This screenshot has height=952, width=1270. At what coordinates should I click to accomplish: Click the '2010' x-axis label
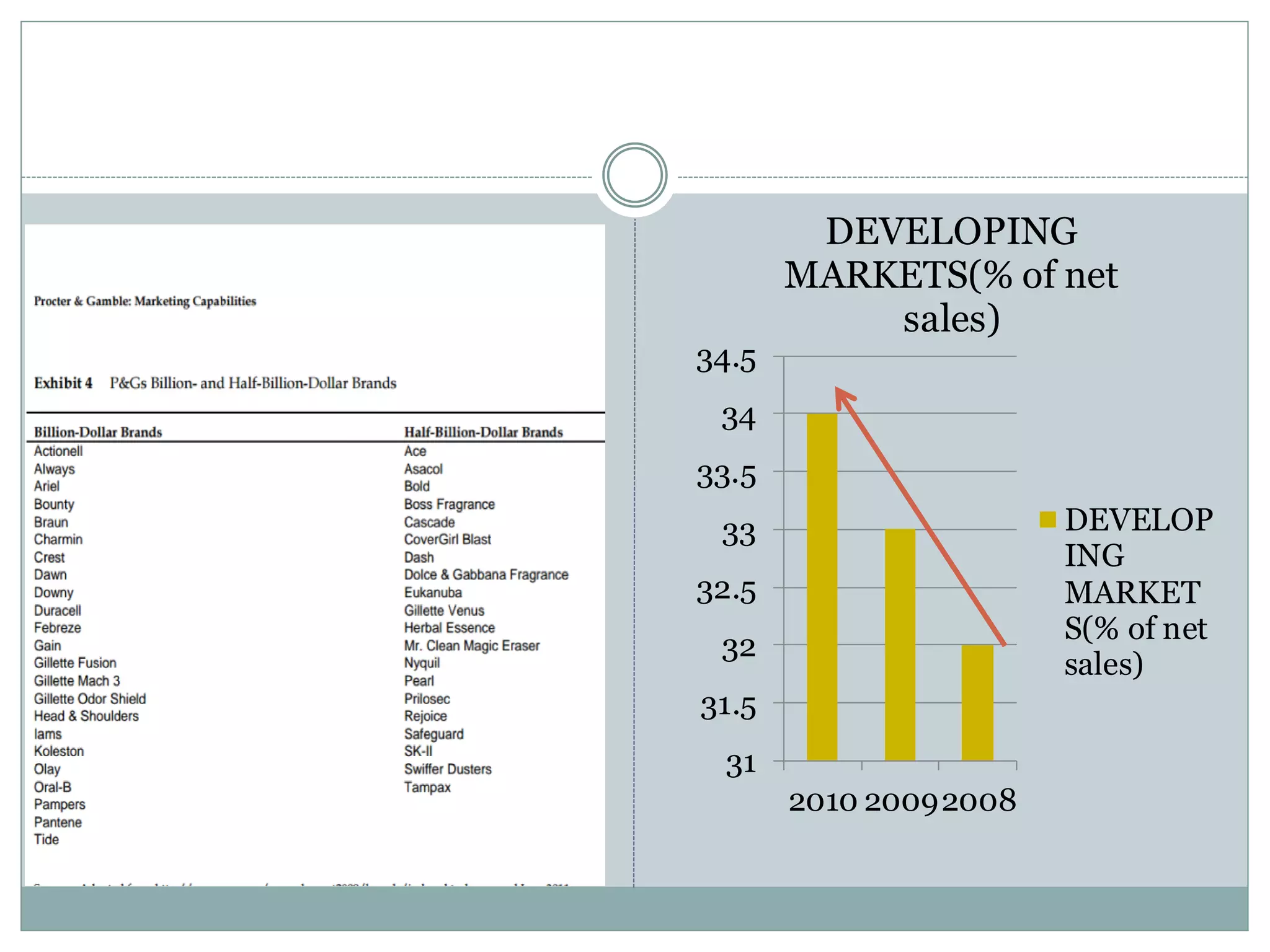pyautogui.click(x=823, y=802)
